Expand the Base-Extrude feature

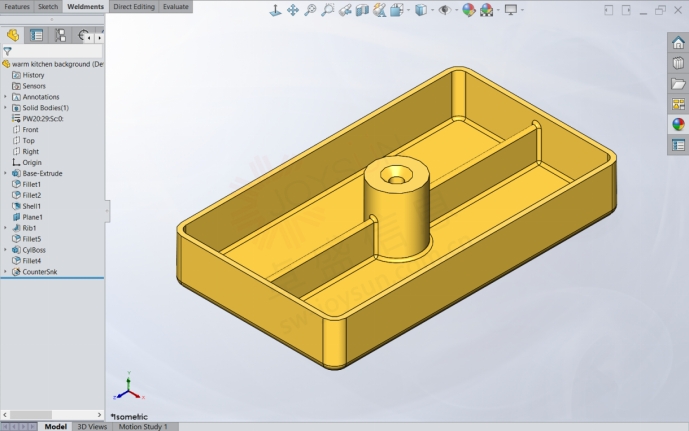tap(5, 173)
